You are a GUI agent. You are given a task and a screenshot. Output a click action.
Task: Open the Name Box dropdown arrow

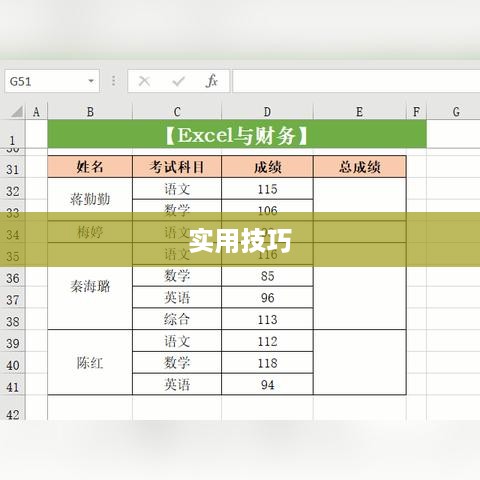[x=91, y=81]
